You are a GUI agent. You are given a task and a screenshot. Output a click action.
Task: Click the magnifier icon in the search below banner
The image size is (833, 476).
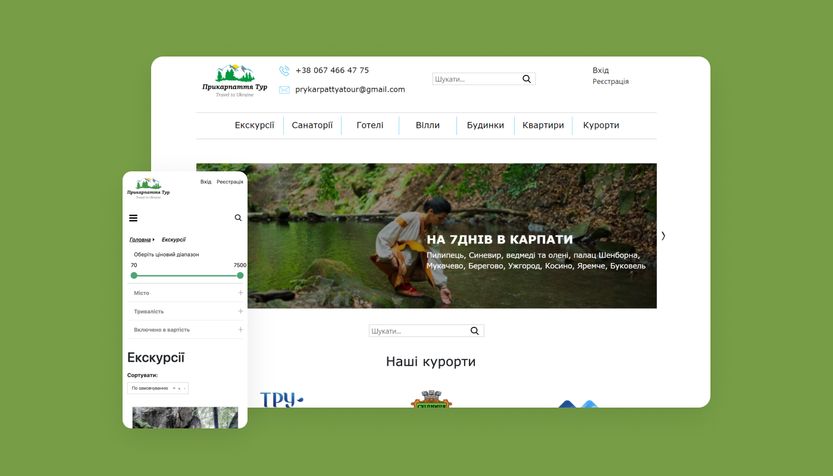[475, 331]
